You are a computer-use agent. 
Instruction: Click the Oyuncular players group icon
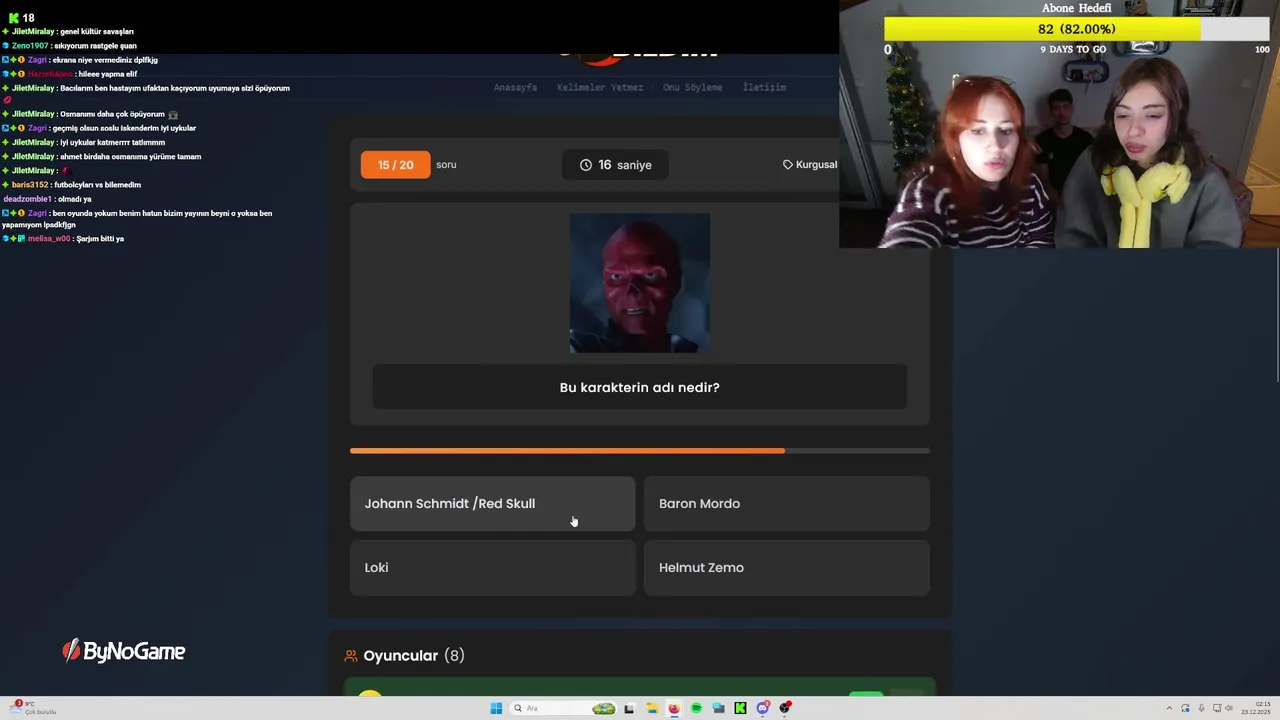351,656
